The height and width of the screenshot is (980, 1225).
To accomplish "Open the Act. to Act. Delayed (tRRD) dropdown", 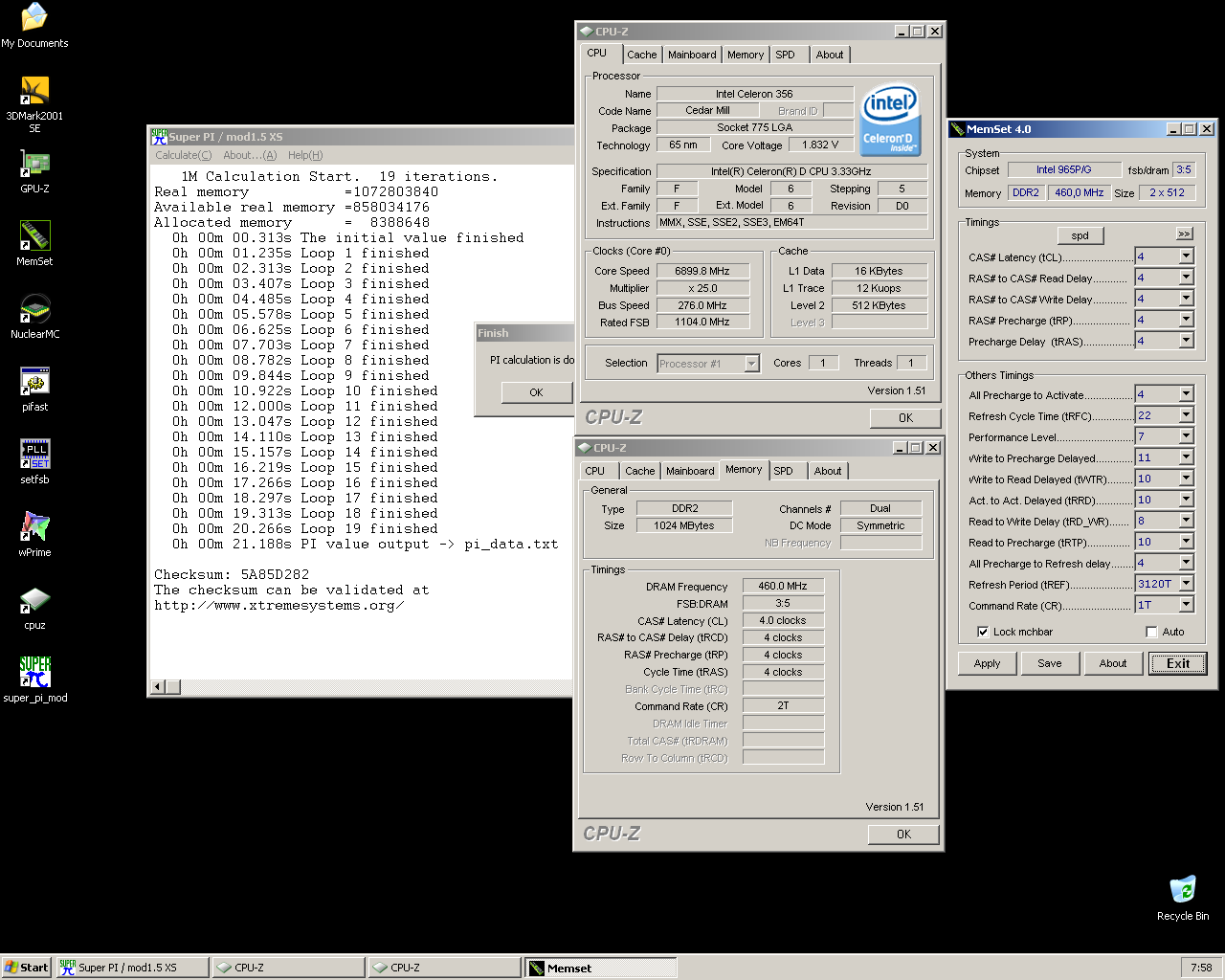I will point(1187,500).
